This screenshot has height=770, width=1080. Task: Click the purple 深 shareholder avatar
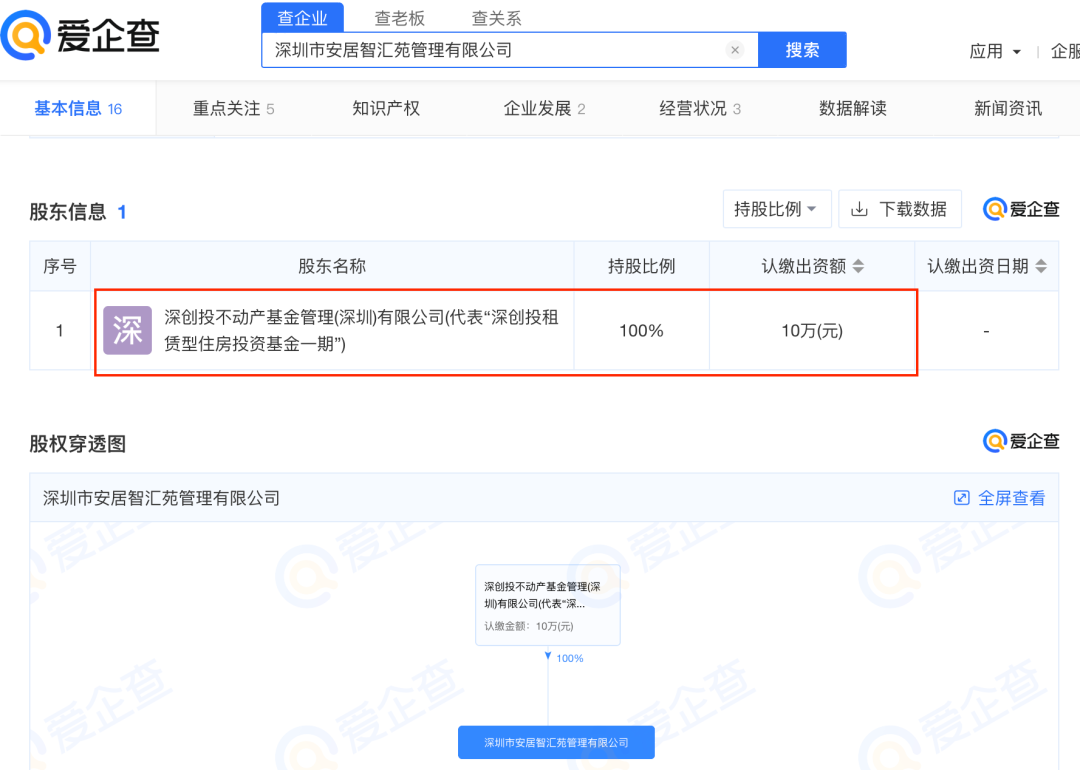[x=127, y=331]
